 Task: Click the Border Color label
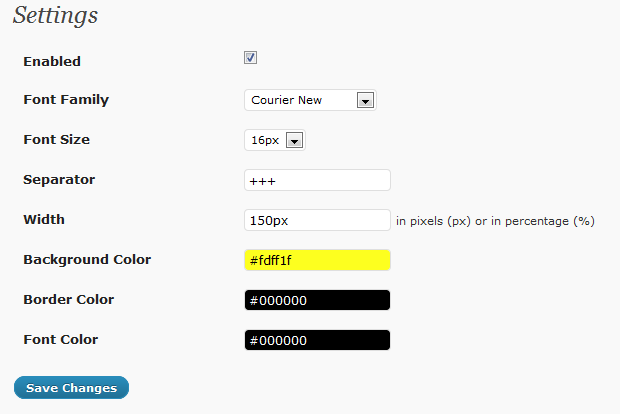click(x=68, y=300)
